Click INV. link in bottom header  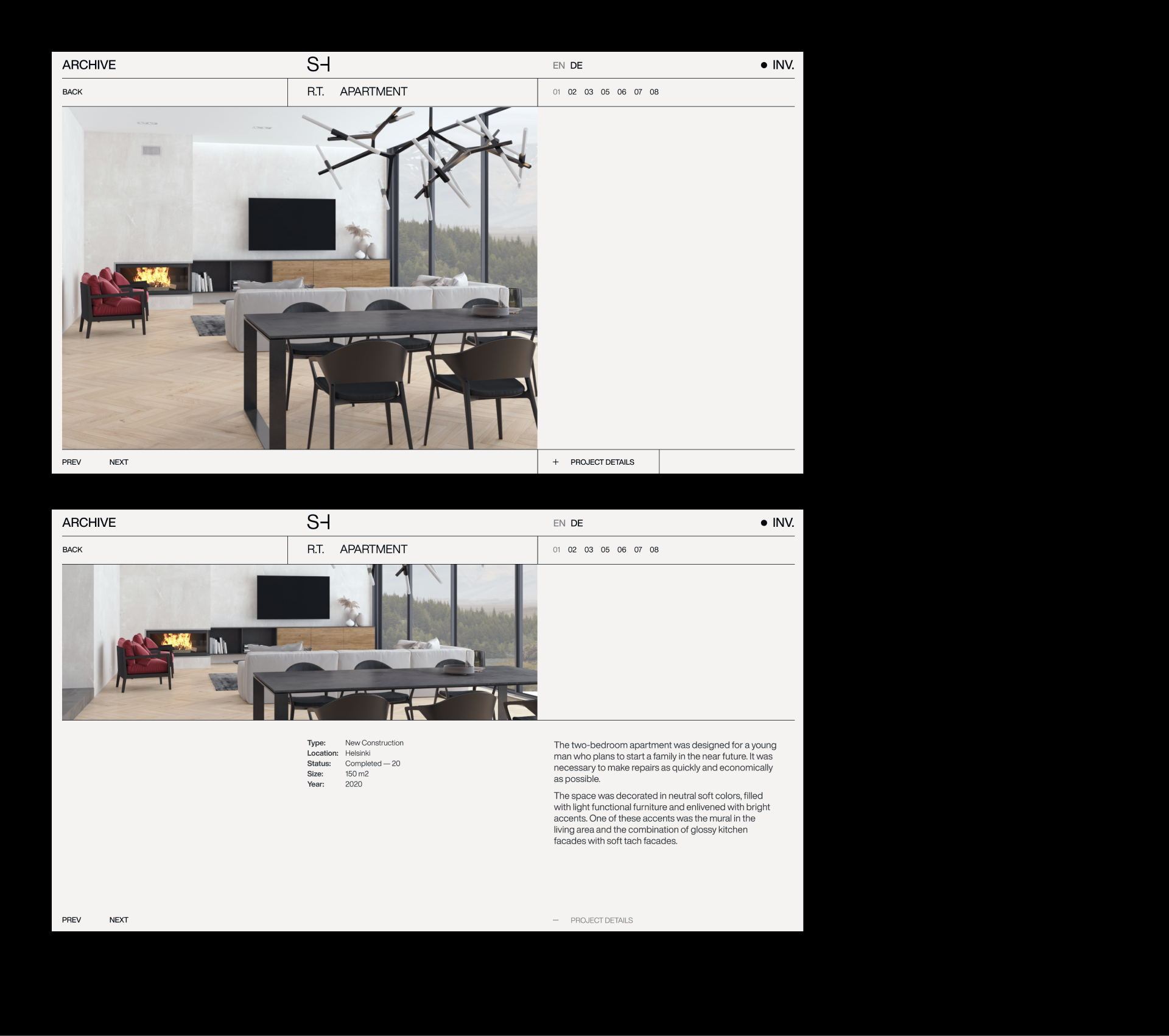tap(782, 523)
